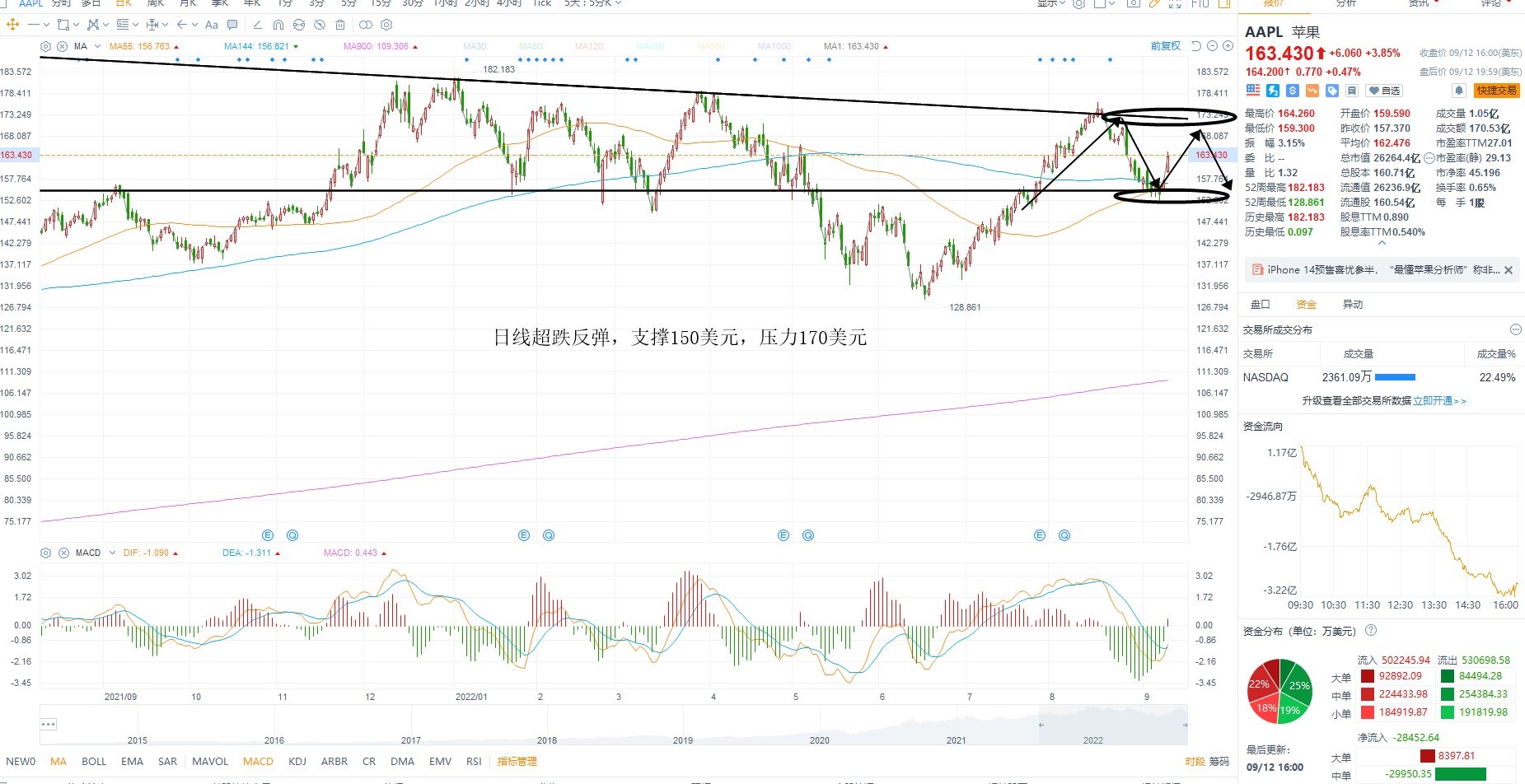
Task: Select the crosshair move cursor tool
Action: [x=12, y=25]
